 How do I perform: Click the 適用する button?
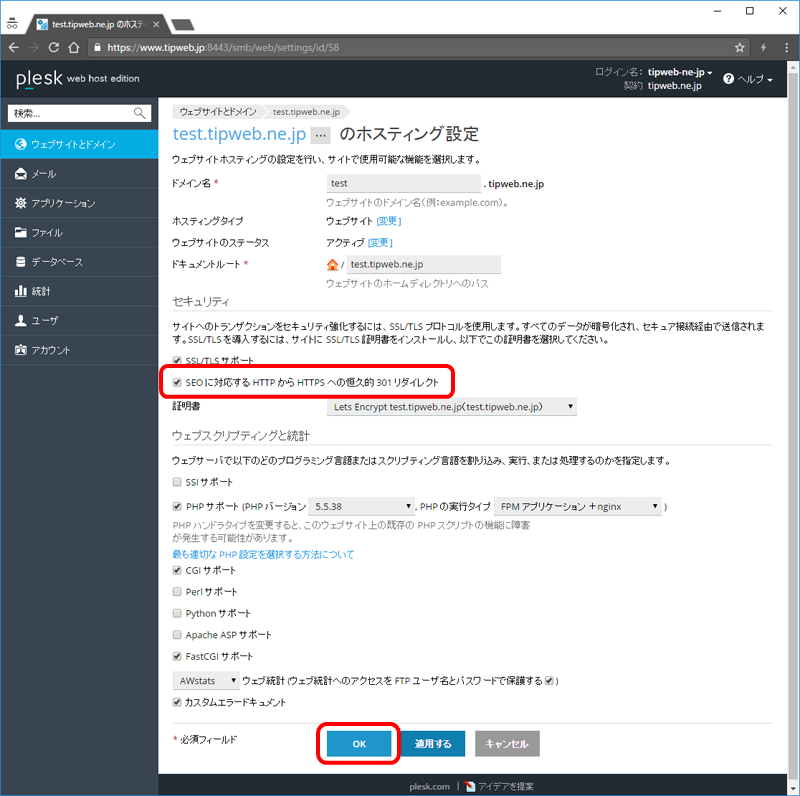433,743
